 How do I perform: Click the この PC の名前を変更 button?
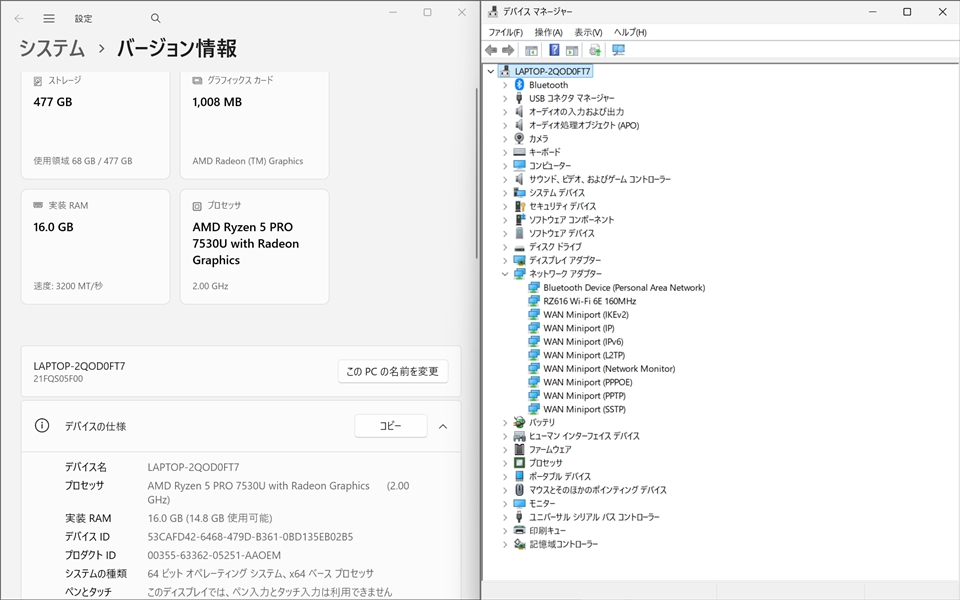pyautogui.click(x=392, y=372)
